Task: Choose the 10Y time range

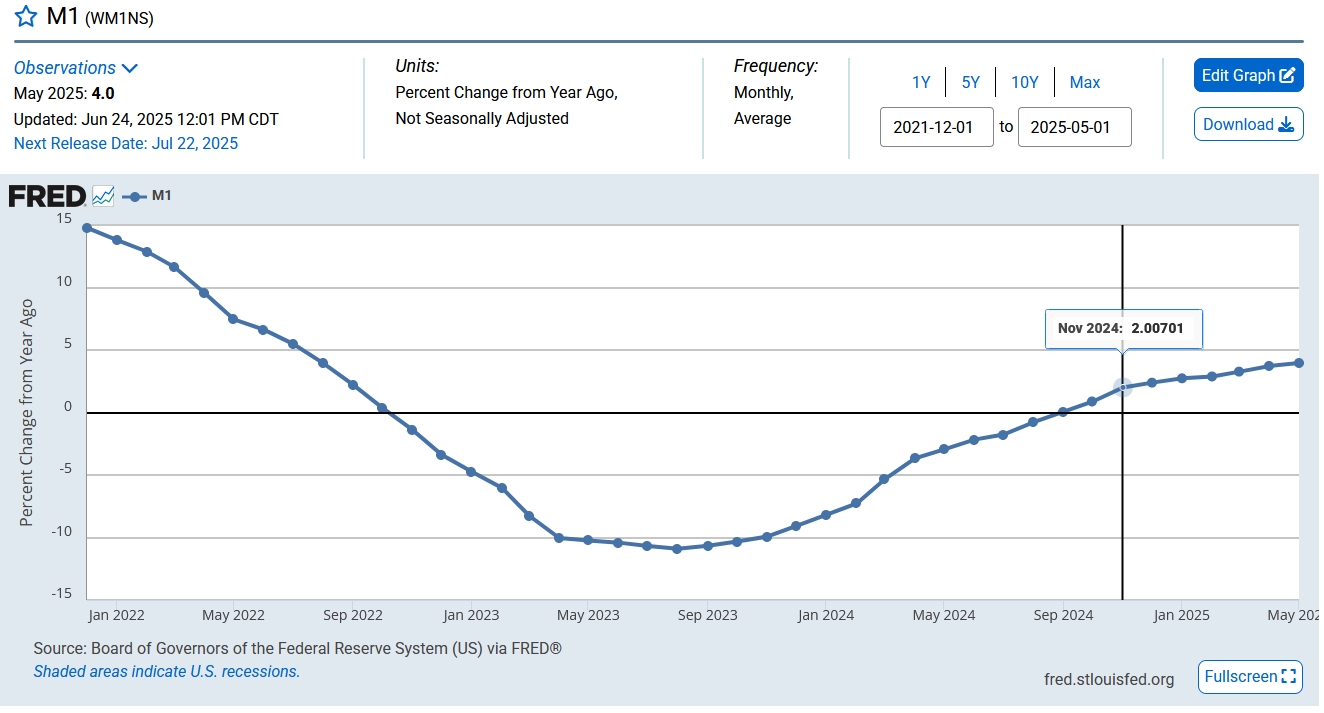Action: [1024, 82]
